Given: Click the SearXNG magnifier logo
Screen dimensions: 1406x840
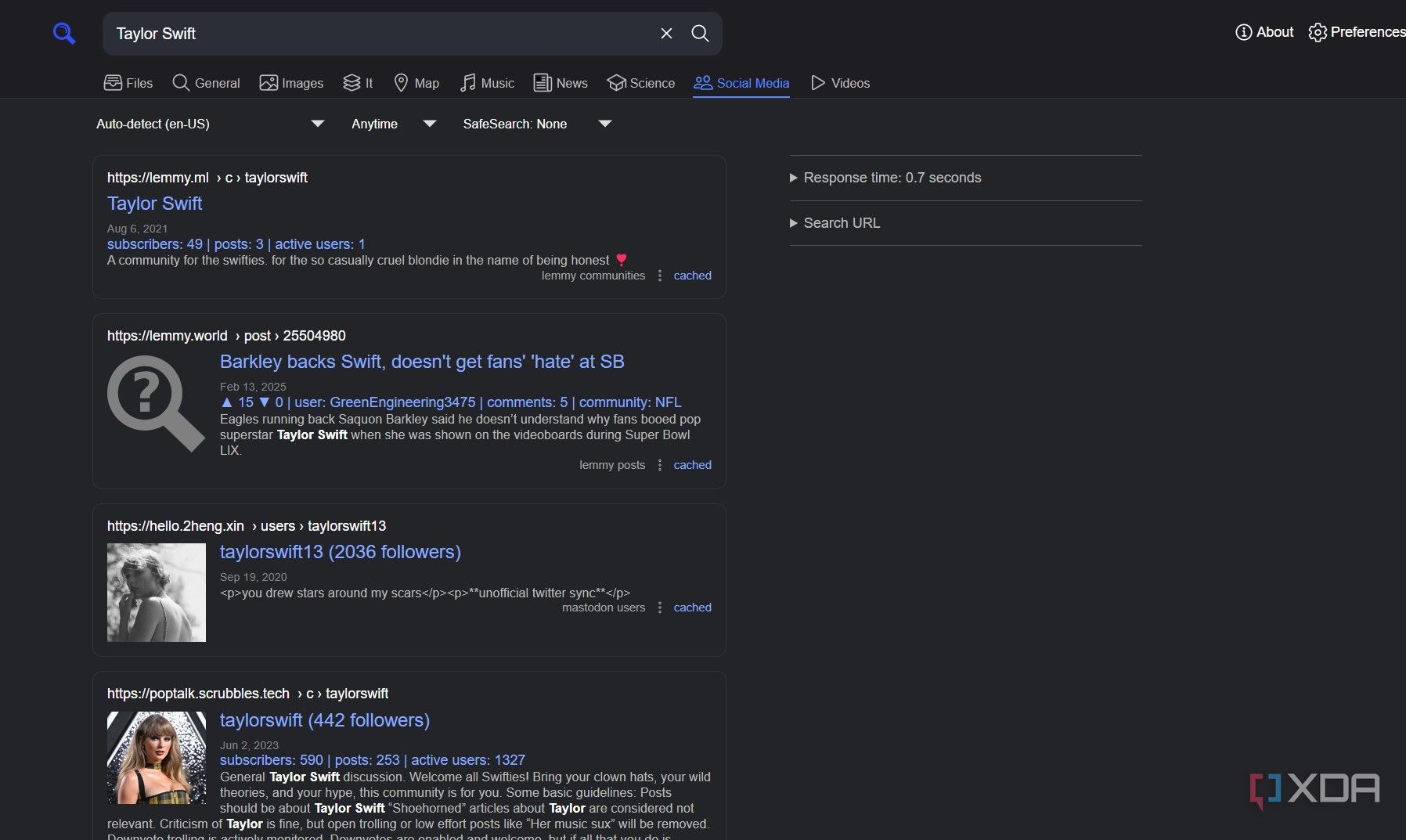Looking at the screenshot, I should (64, 33).
